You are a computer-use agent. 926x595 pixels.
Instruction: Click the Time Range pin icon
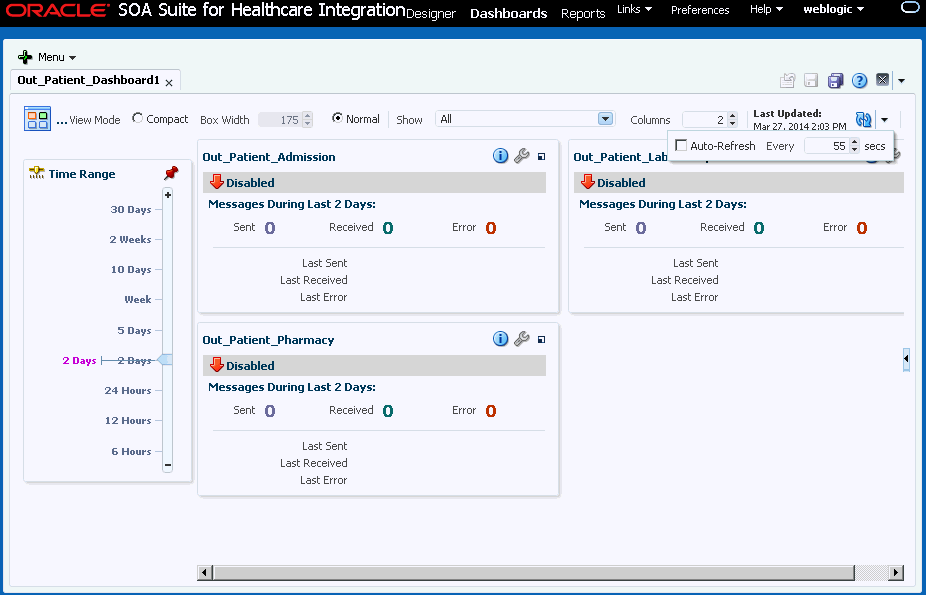tap(171, 173)
